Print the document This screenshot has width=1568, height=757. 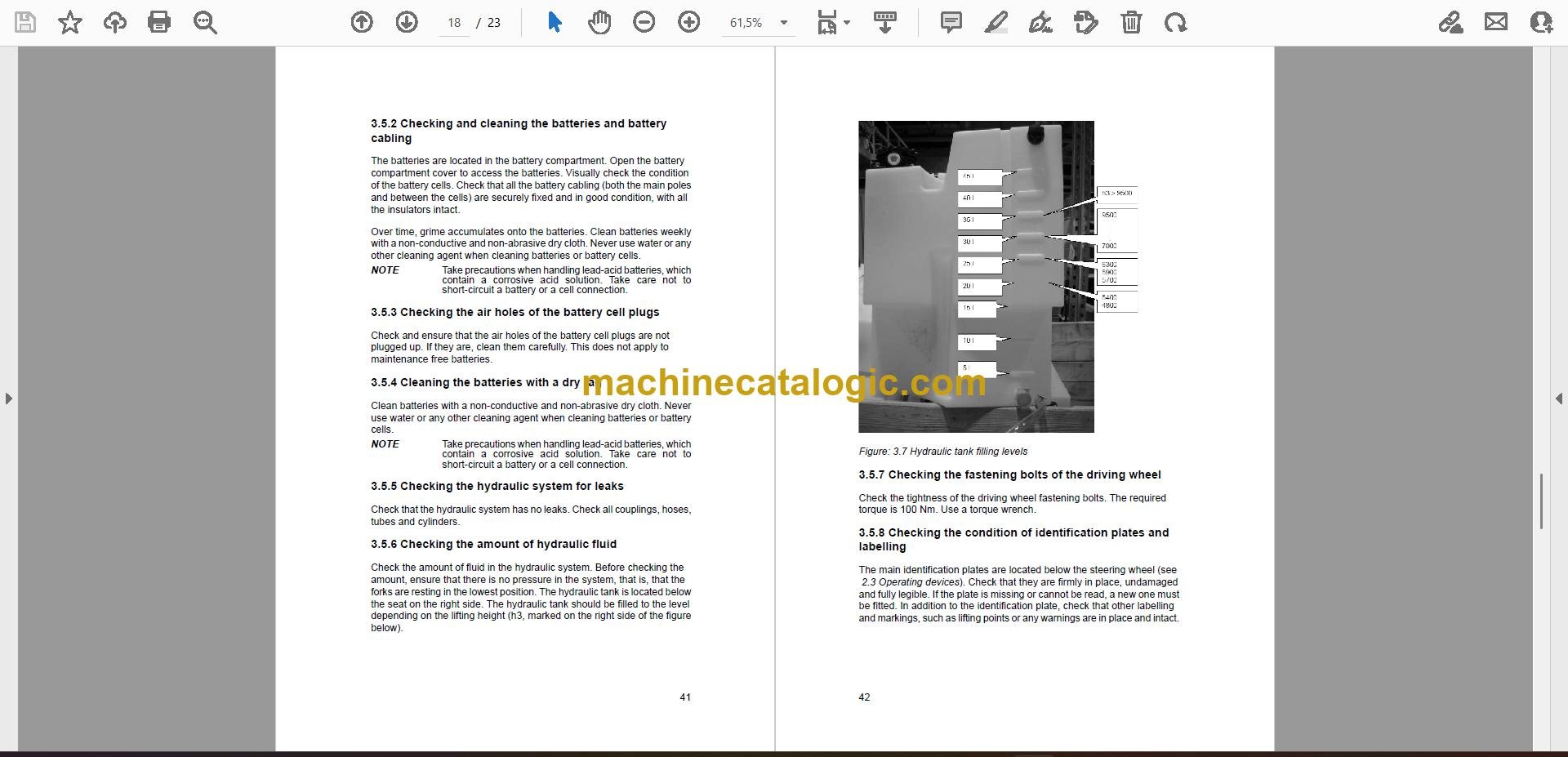(159, 22)
